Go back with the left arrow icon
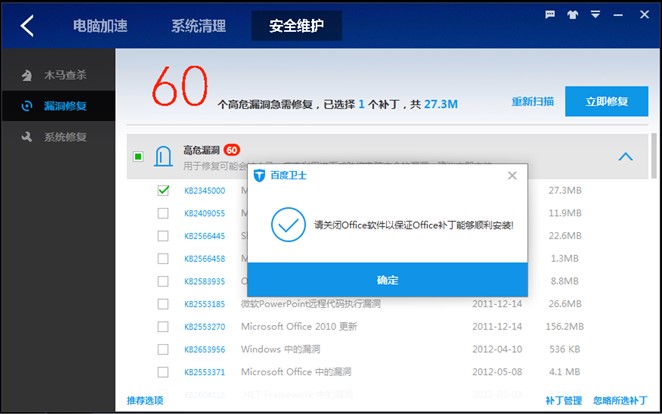This screenshot has height=414, width=662. coord(27,26)
